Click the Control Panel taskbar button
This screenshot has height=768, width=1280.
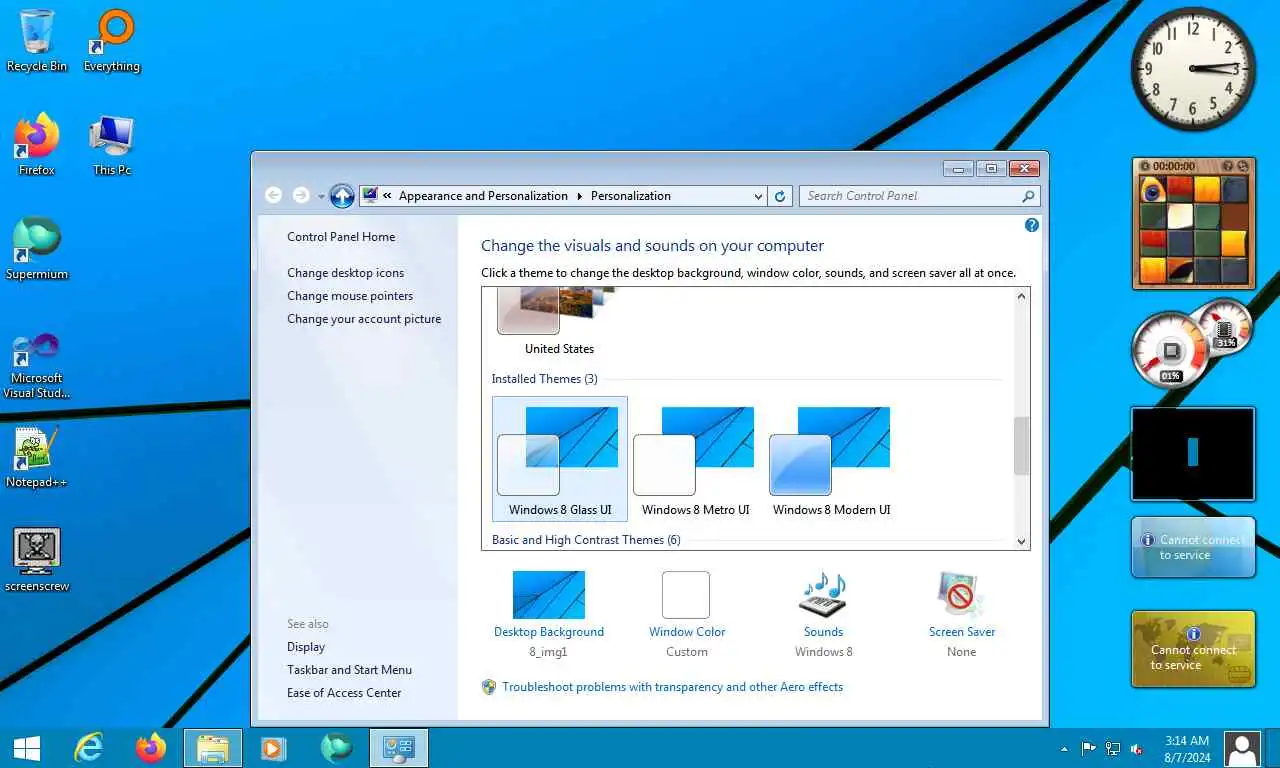click(x=399, y=748)
